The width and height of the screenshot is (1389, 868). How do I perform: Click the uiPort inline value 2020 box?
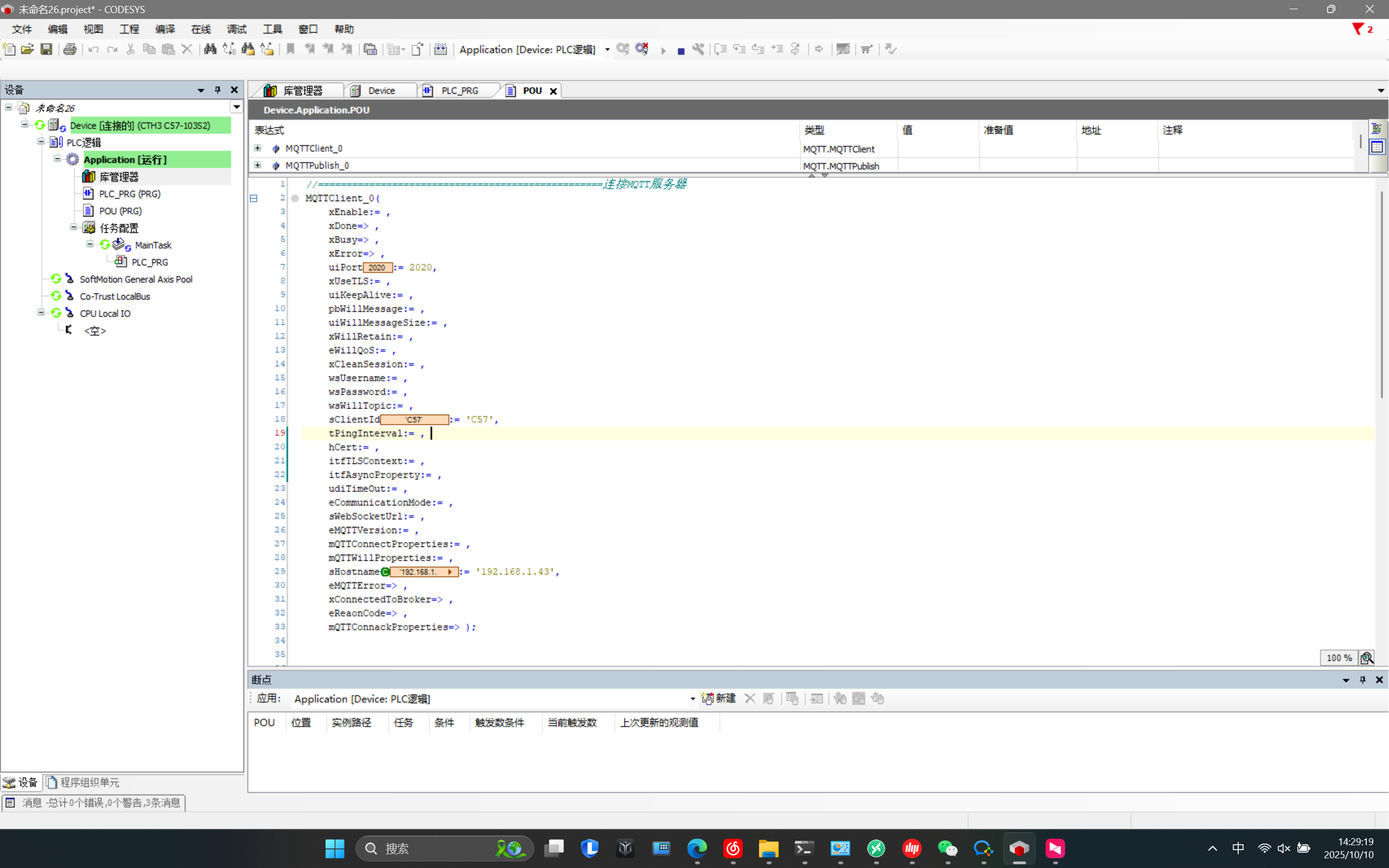[x=377, y=267]
